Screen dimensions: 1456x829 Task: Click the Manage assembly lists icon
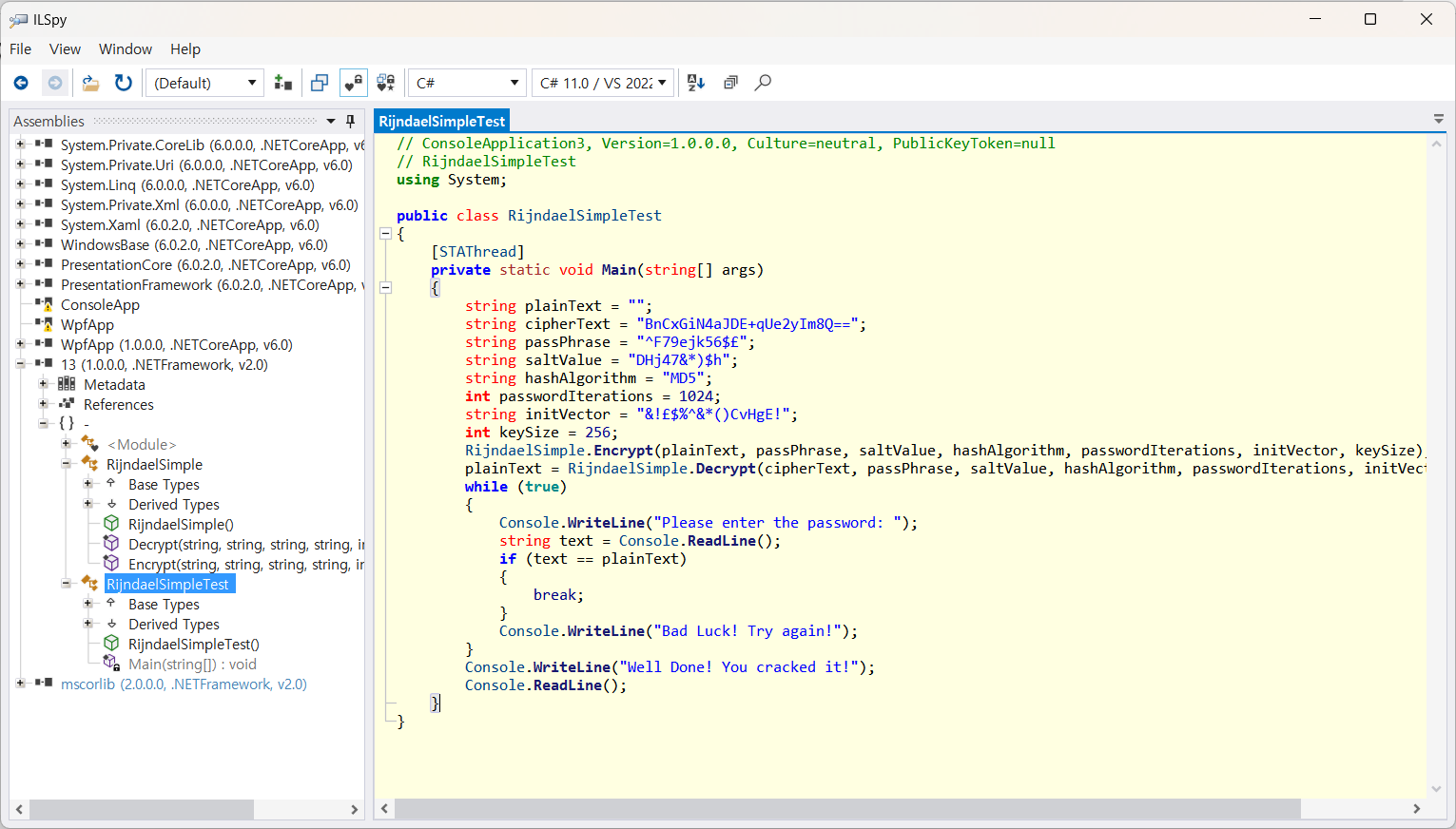(282, 83)
